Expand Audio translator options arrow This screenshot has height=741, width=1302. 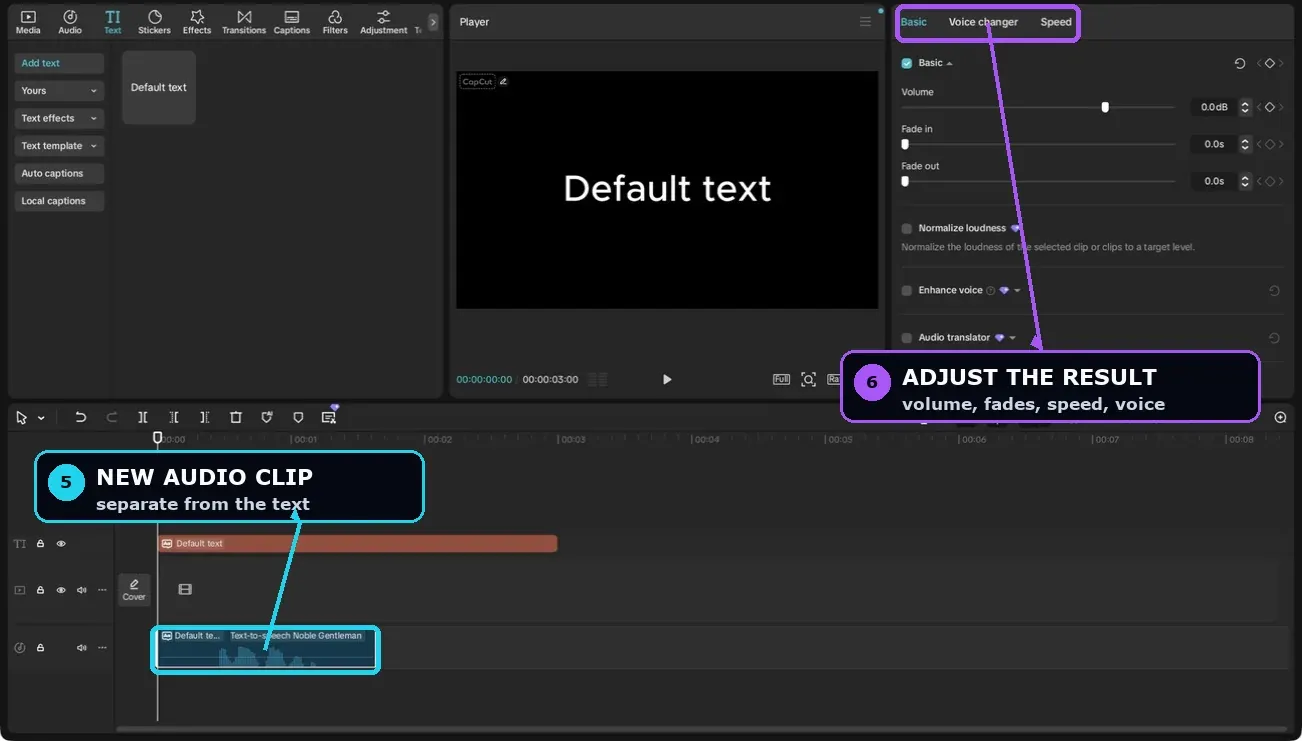[1012, 338]
